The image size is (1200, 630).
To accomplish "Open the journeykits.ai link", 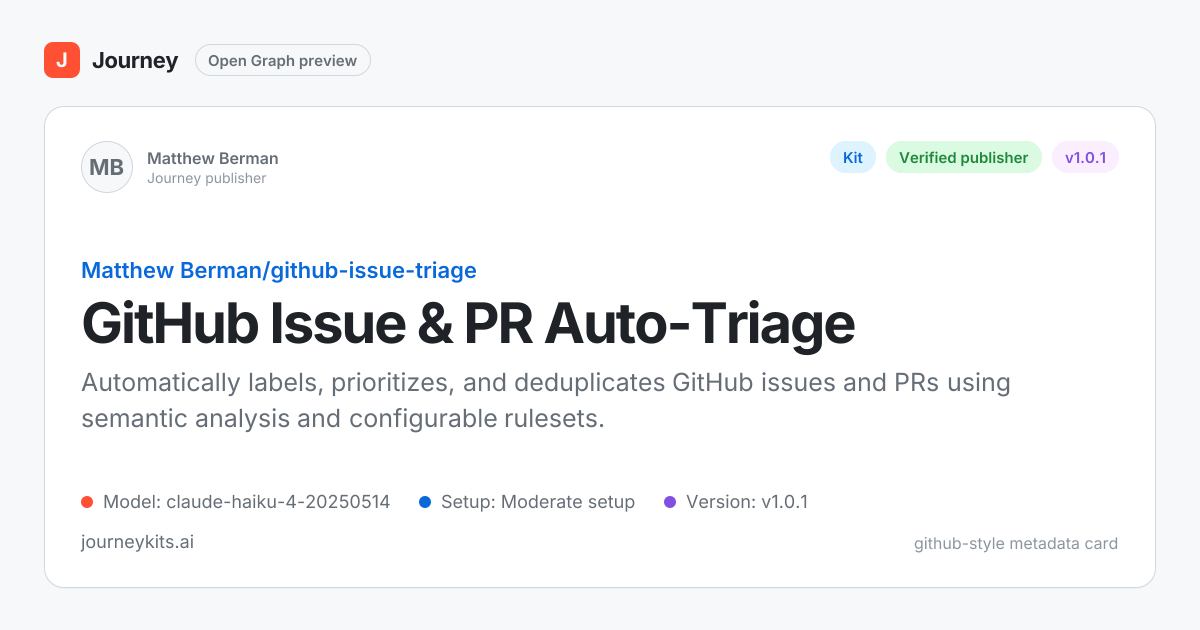I will click(137, 542).
